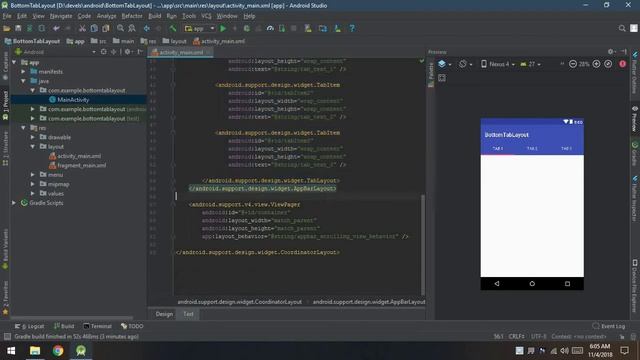This screenshot has height=360, width=640.
Task: Open the Terminal tool window
Action: coord(97,326)
